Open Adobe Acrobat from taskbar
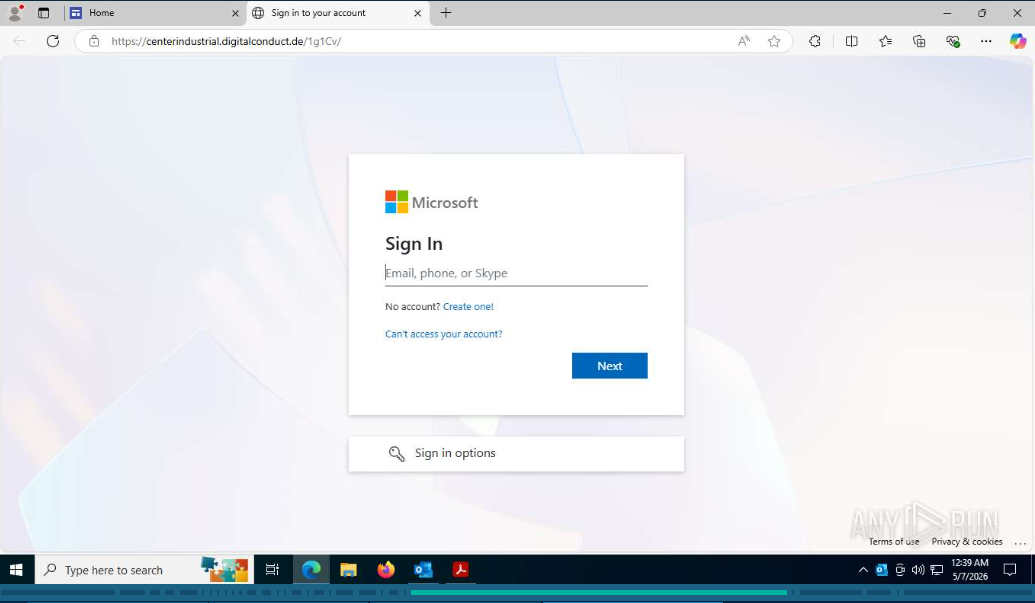This screenshot has height=603, width=1035. point(461,570)
